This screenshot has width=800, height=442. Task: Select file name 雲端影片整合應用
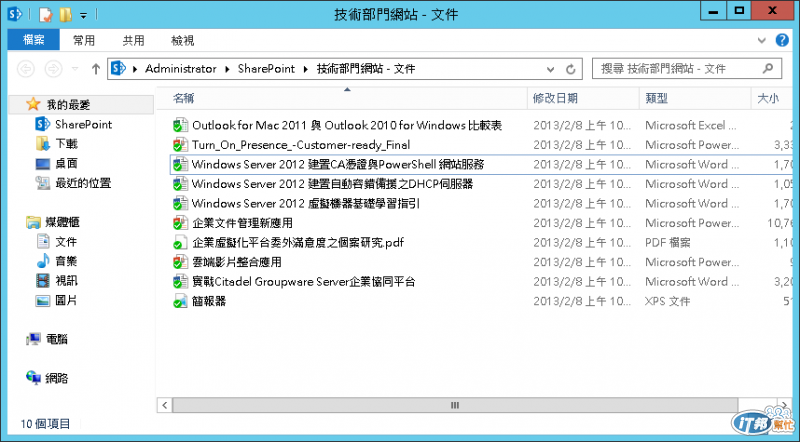tap(237, 262)
